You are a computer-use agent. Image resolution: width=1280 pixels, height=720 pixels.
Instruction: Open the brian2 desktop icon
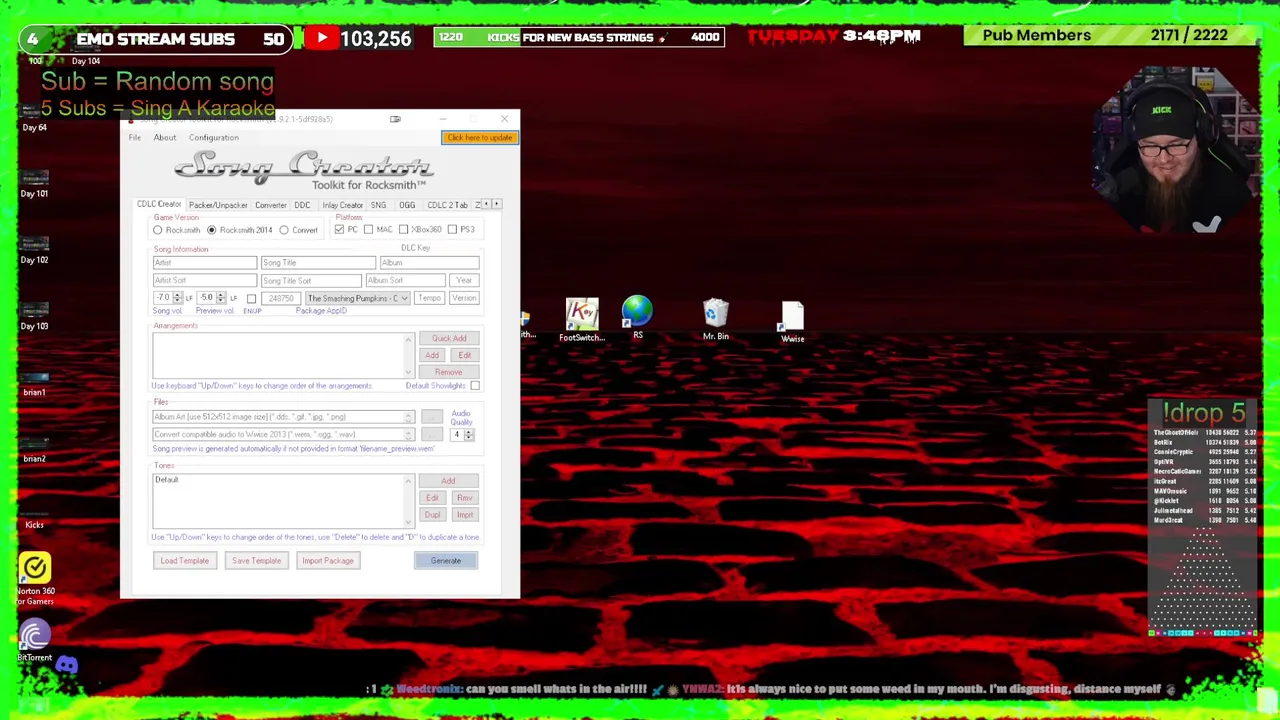pyautogui.click(x=35, y=447)
